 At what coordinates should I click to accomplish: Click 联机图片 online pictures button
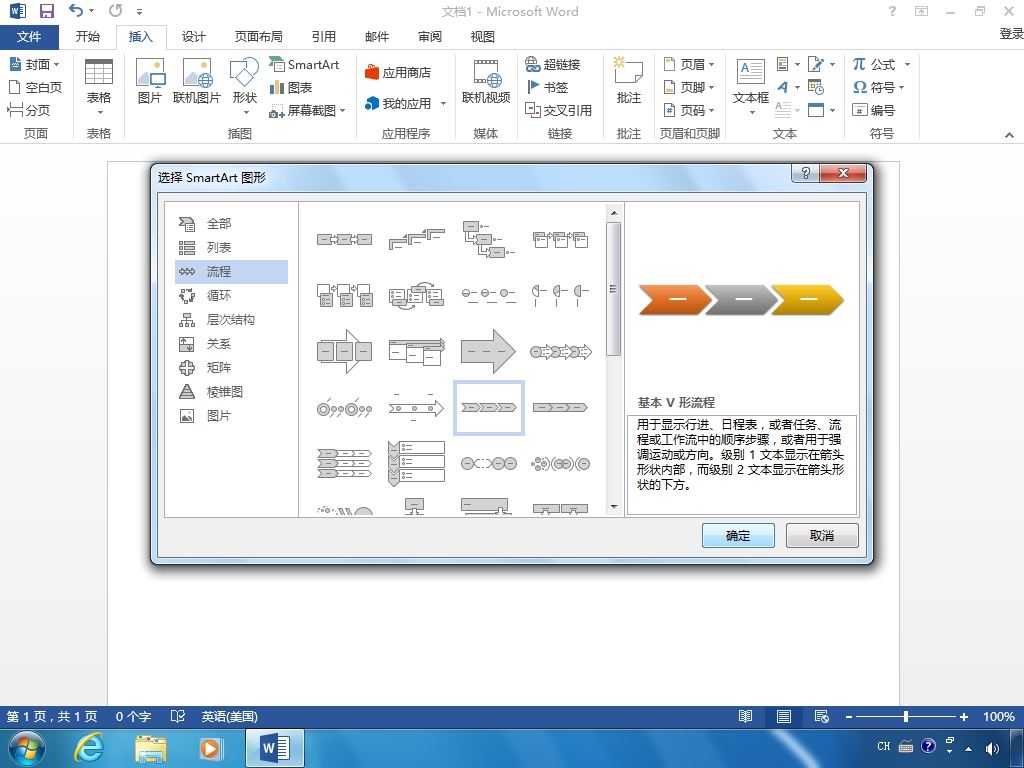click(x=197, y=81)
